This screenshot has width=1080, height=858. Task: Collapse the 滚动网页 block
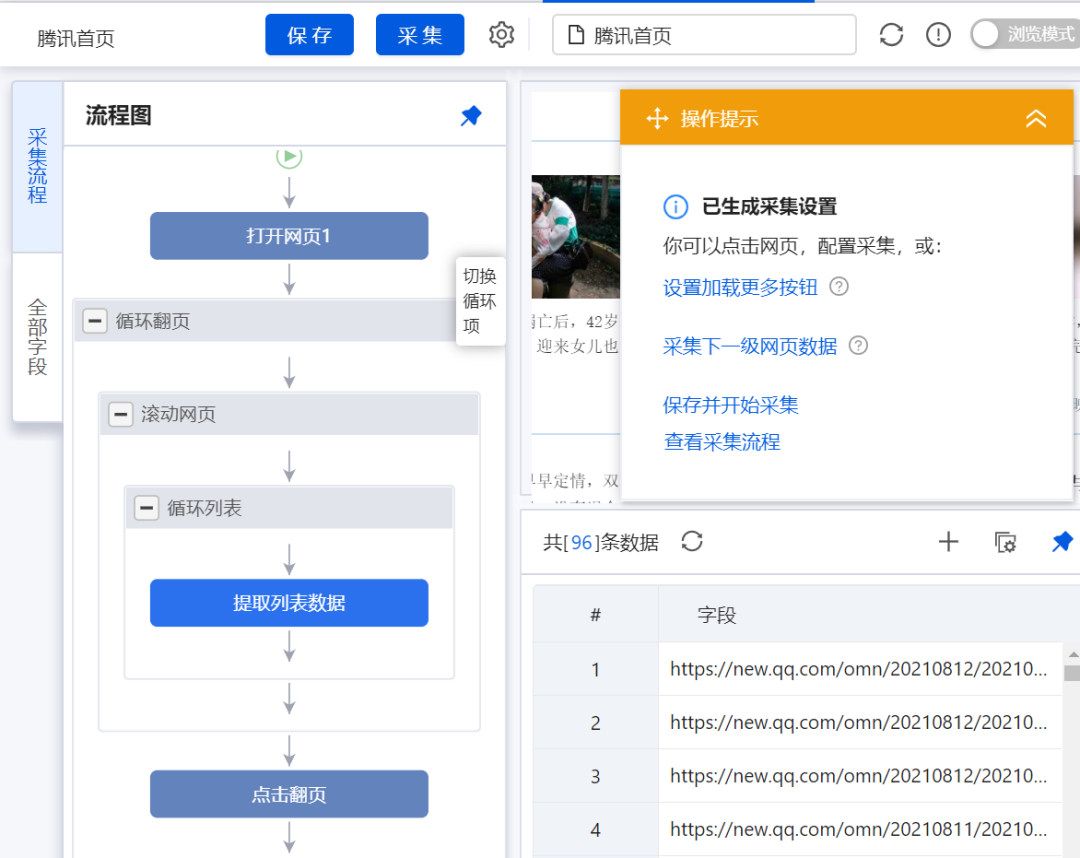point(121,415)
